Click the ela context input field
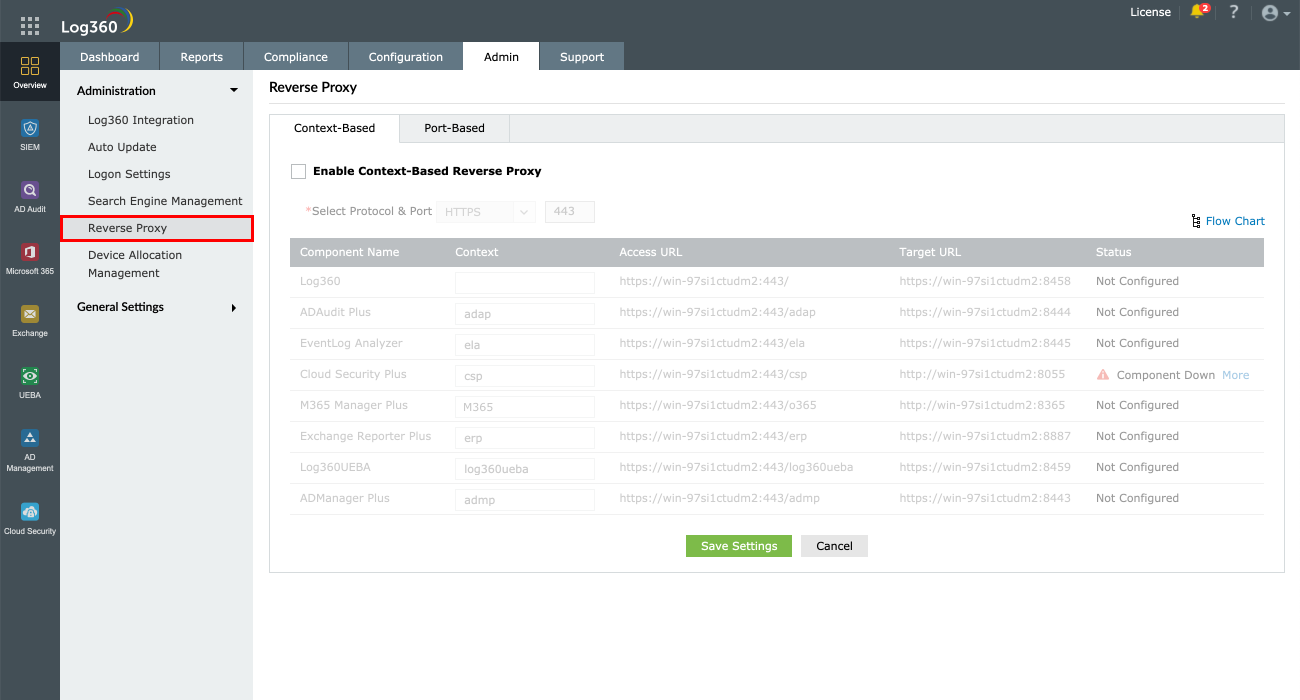 pos(525,344)
